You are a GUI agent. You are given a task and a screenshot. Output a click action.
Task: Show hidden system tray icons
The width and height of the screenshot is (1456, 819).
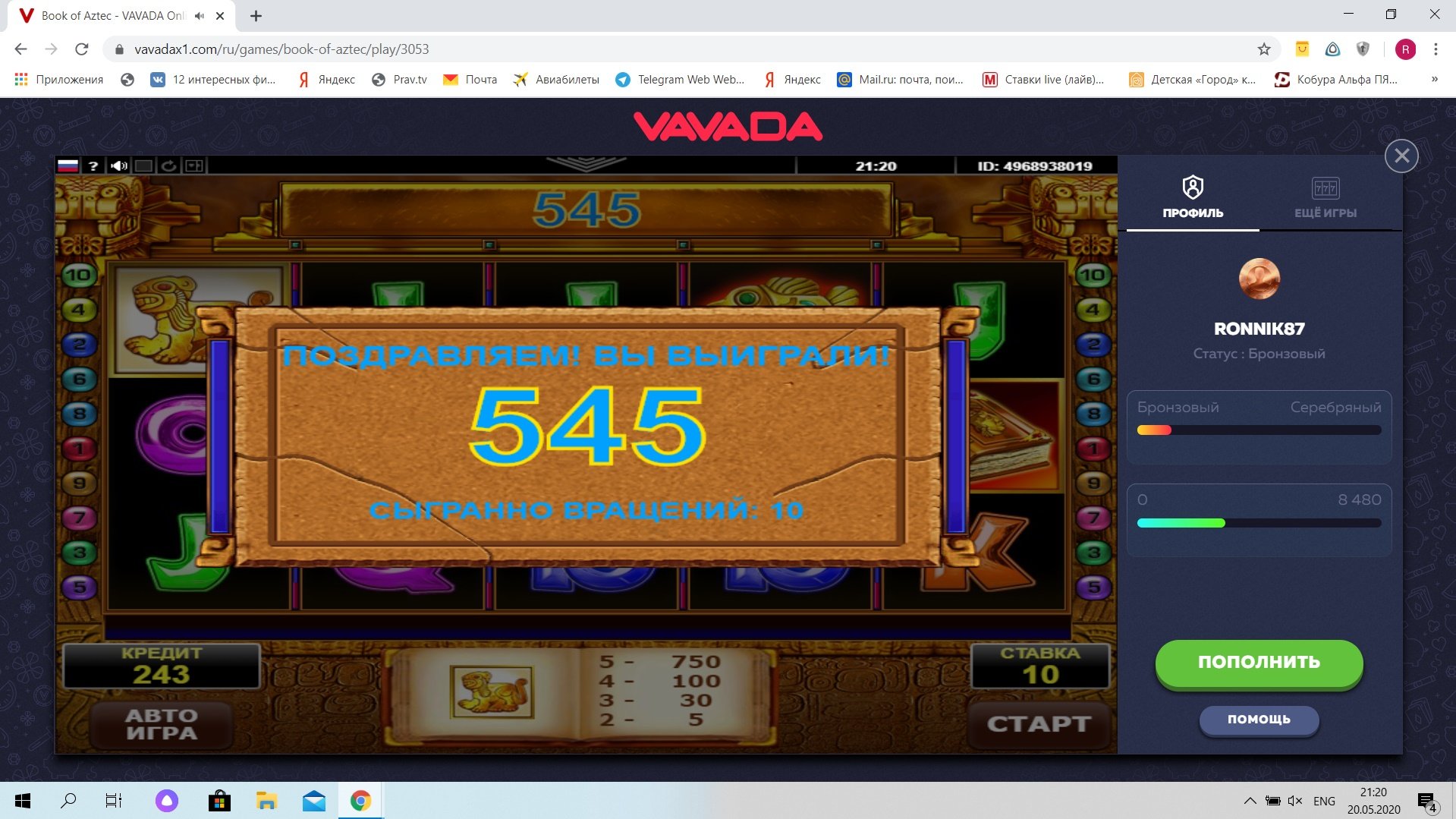1250,801
